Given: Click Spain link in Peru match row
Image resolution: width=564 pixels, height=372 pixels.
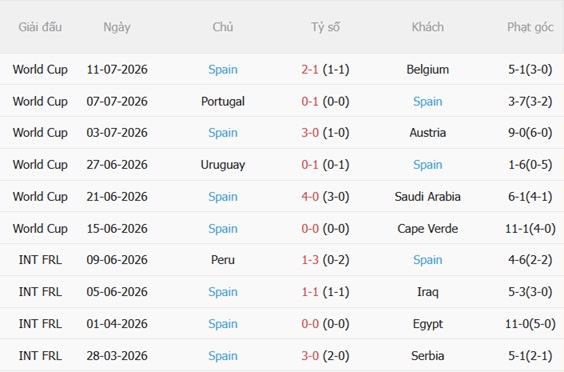Looking at the screenshot, I should click(427, 260).
